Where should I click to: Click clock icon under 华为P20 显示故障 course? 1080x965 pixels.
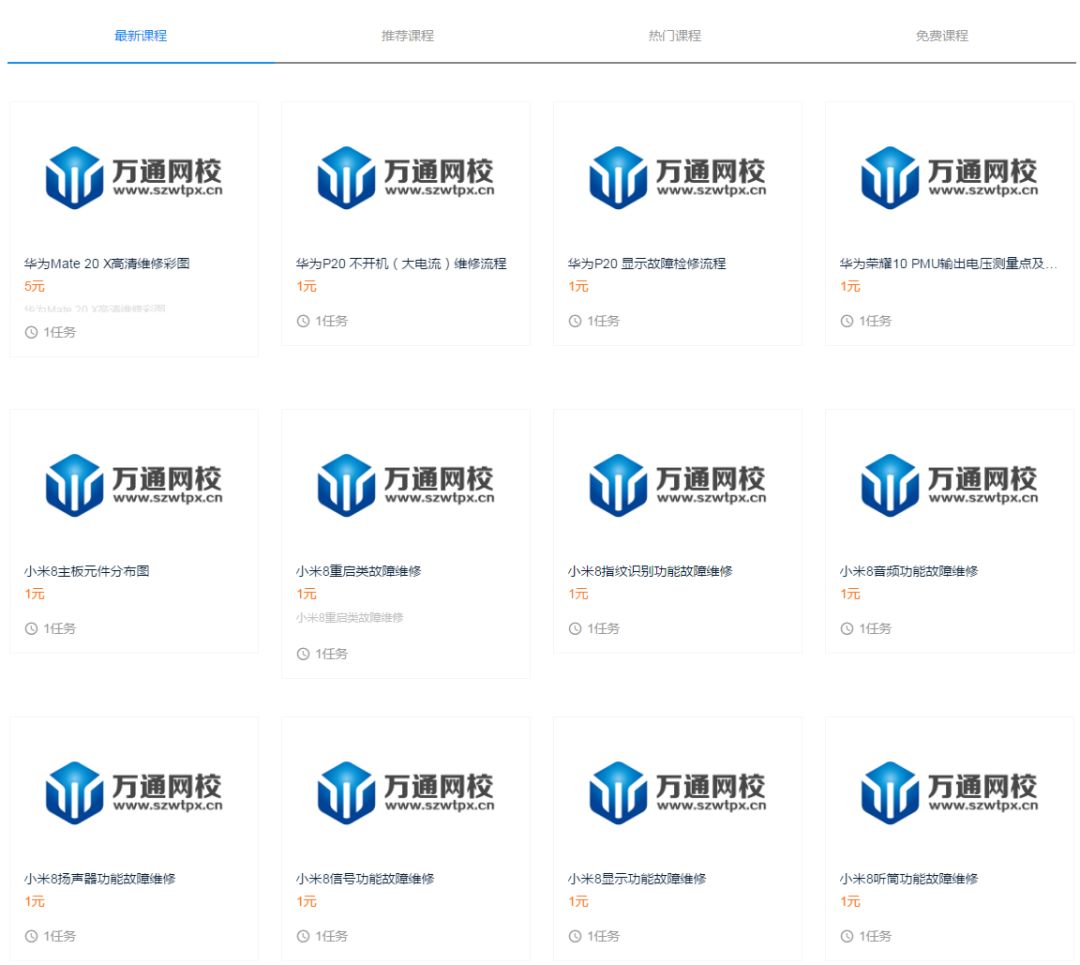(x=575, y=321)
